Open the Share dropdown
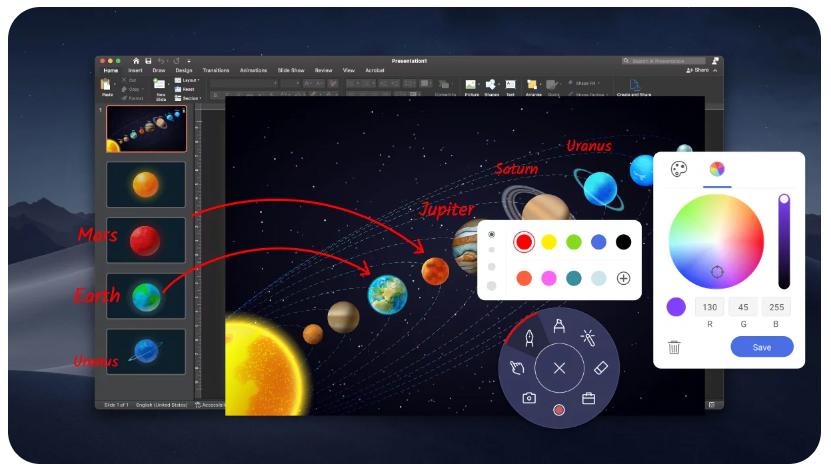Image resolution: width=831 pixels, height=472 pixels. pos(703,71)
